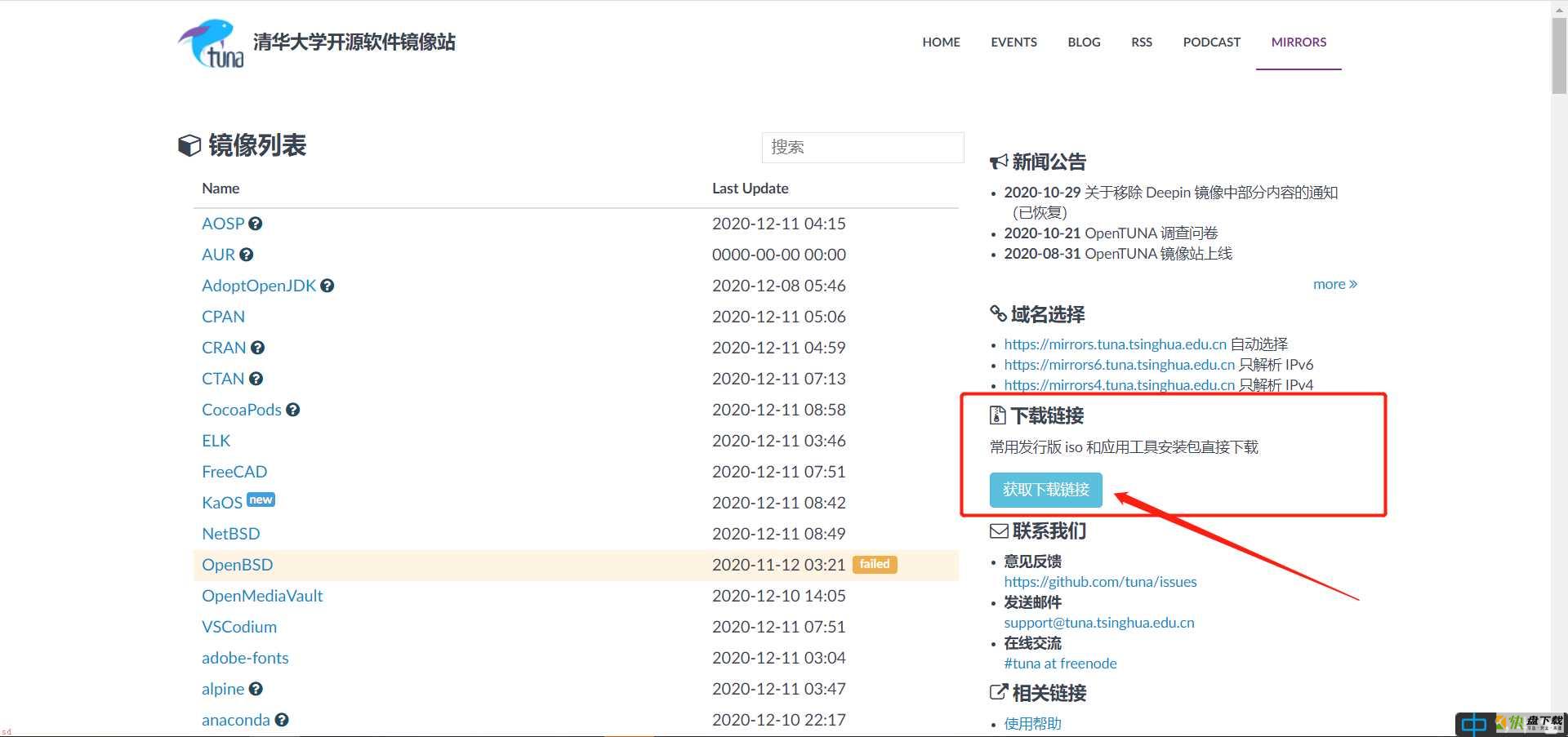Go to HOME in navigation bar

(x=941, y=42)
